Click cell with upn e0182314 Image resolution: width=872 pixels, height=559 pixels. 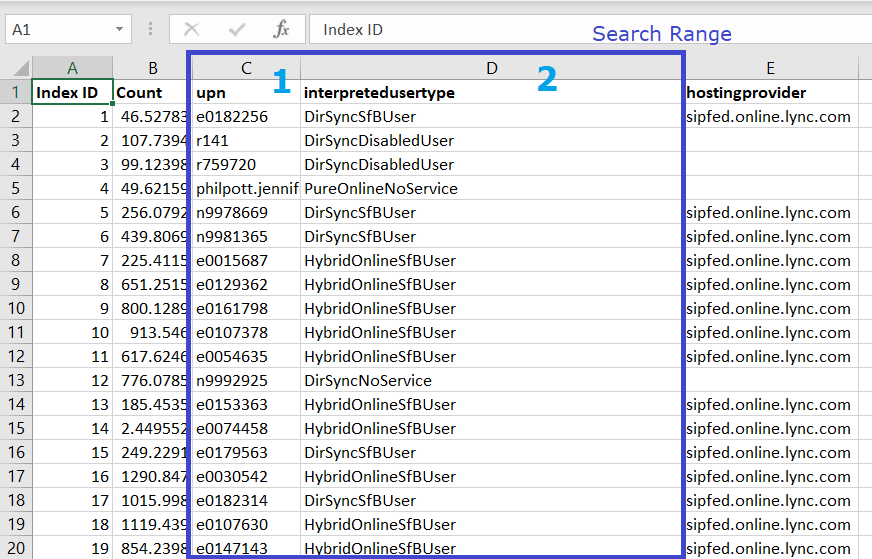[x=246, y=500]
